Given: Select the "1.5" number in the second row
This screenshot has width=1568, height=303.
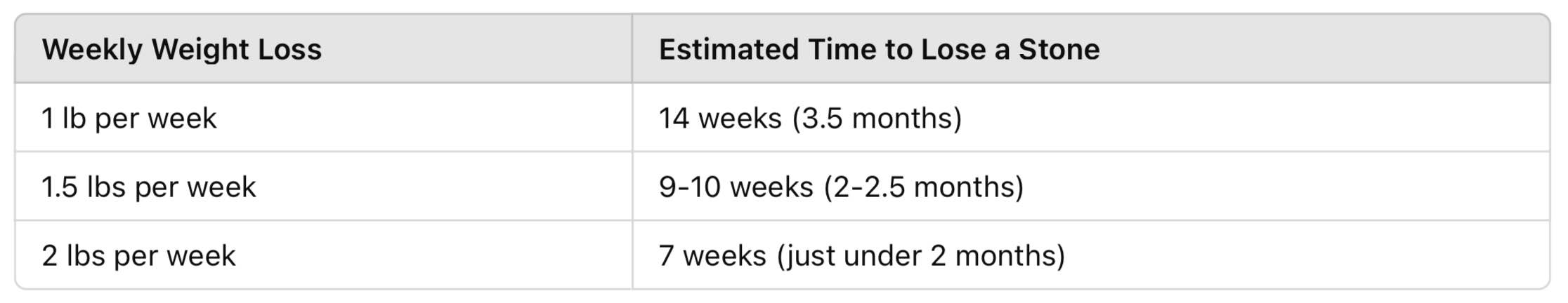Looking at the screenshot, I should click(59, 187).
